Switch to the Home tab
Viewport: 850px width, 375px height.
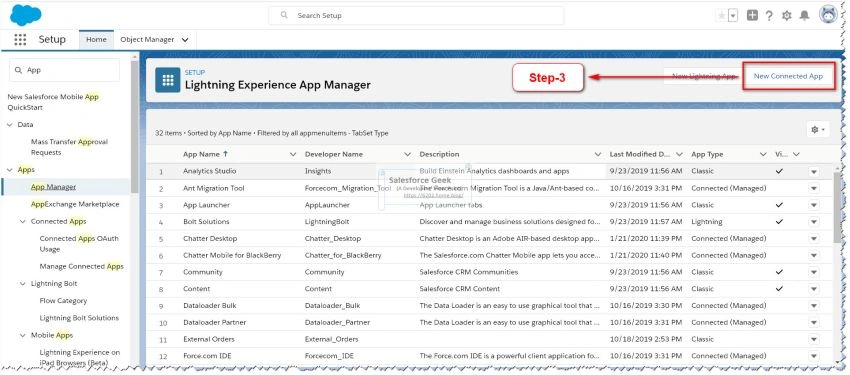coord(96,40)
